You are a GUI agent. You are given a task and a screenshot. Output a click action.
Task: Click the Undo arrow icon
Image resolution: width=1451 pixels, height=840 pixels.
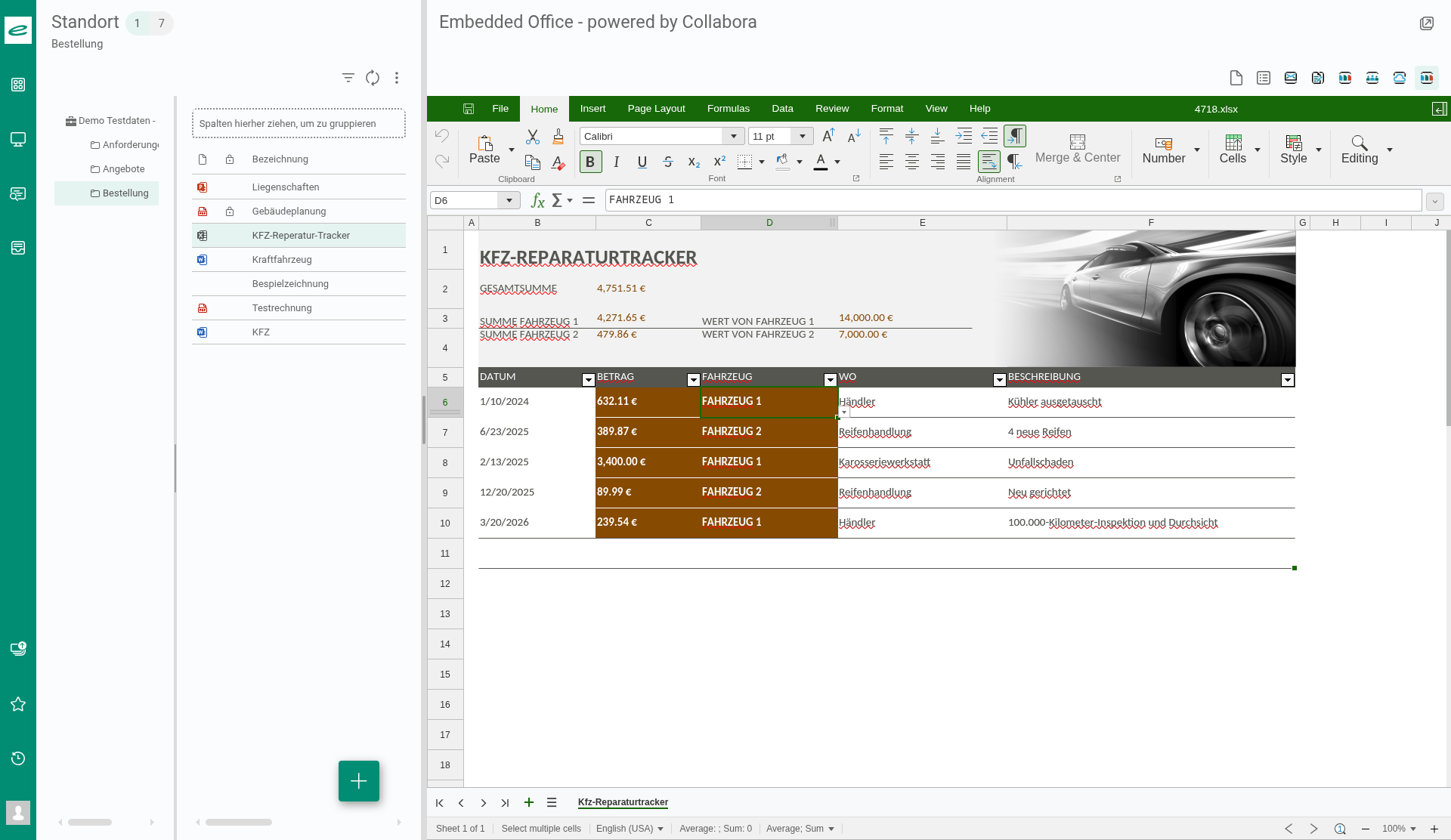pyautogui.click(x=442, y=136)
